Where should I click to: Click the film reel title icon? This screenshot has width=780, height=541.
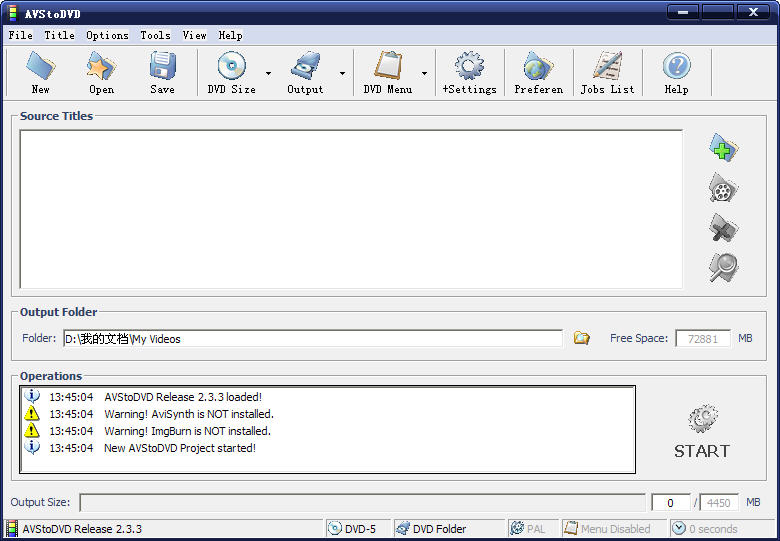point(724,188)
